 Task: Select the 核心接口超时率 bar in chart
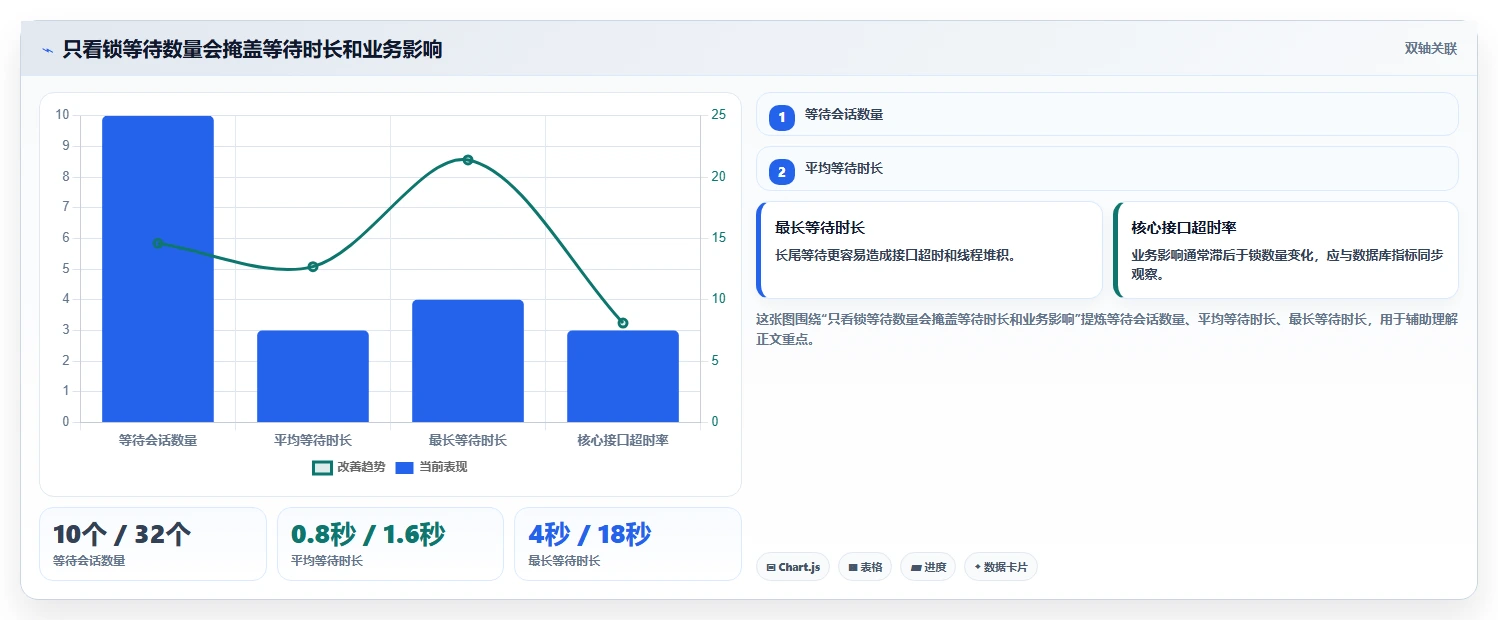click(623, 376)
